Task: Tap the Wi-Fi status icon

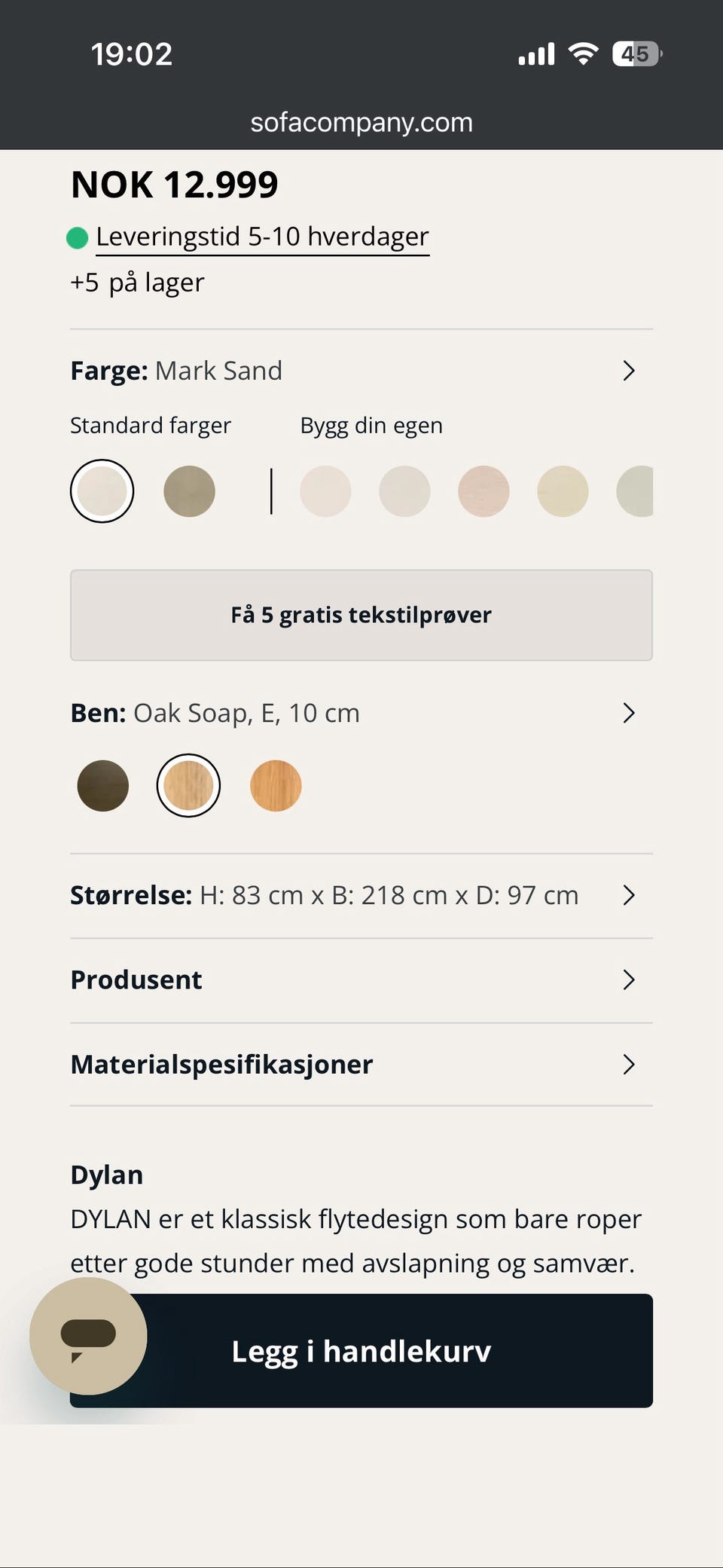Action: click(583, 53)
